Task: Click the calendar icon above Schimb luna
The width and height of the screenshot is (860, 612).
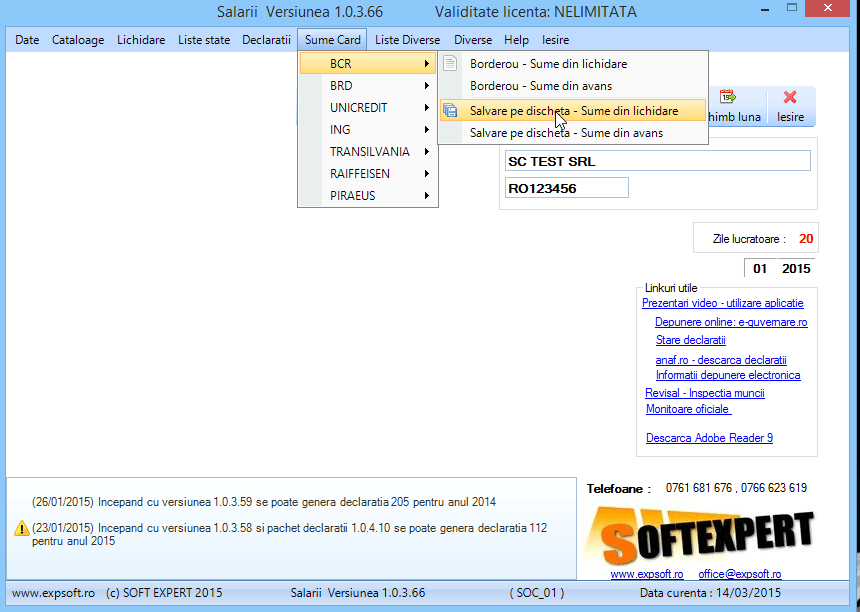Action: tap(727, 97)
